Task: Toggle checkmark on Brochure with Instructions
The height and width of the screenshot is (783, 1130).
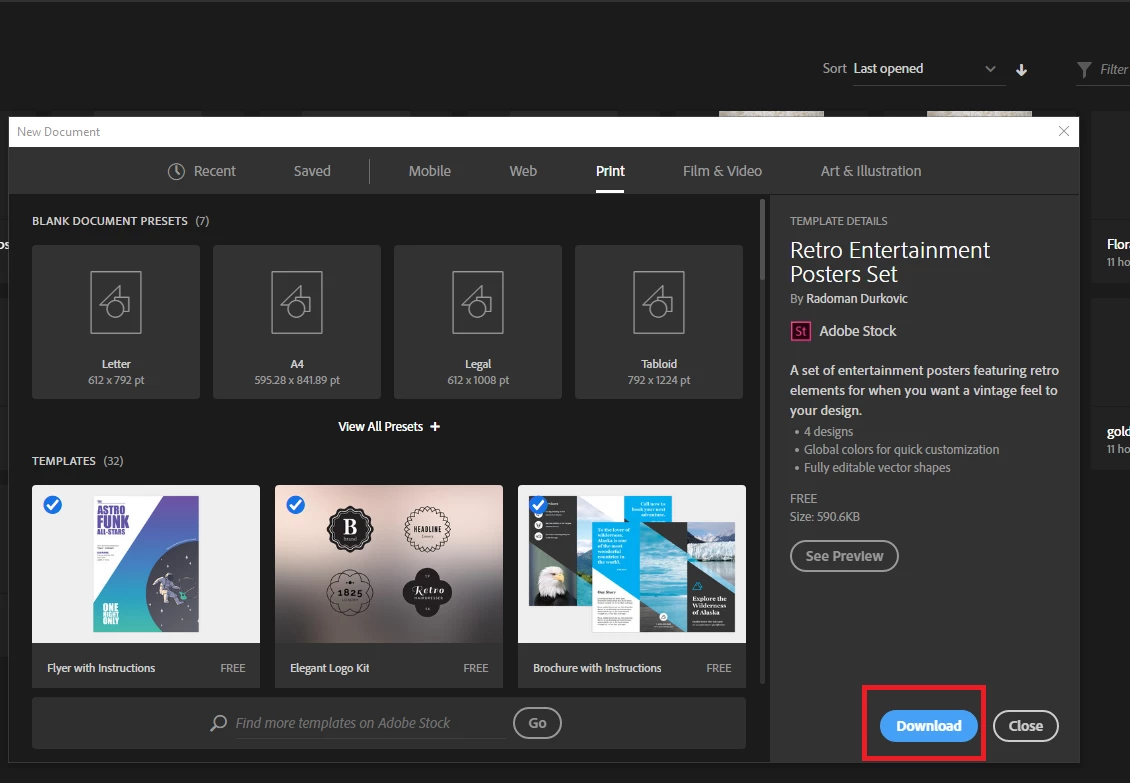Action: click(538, 505)
